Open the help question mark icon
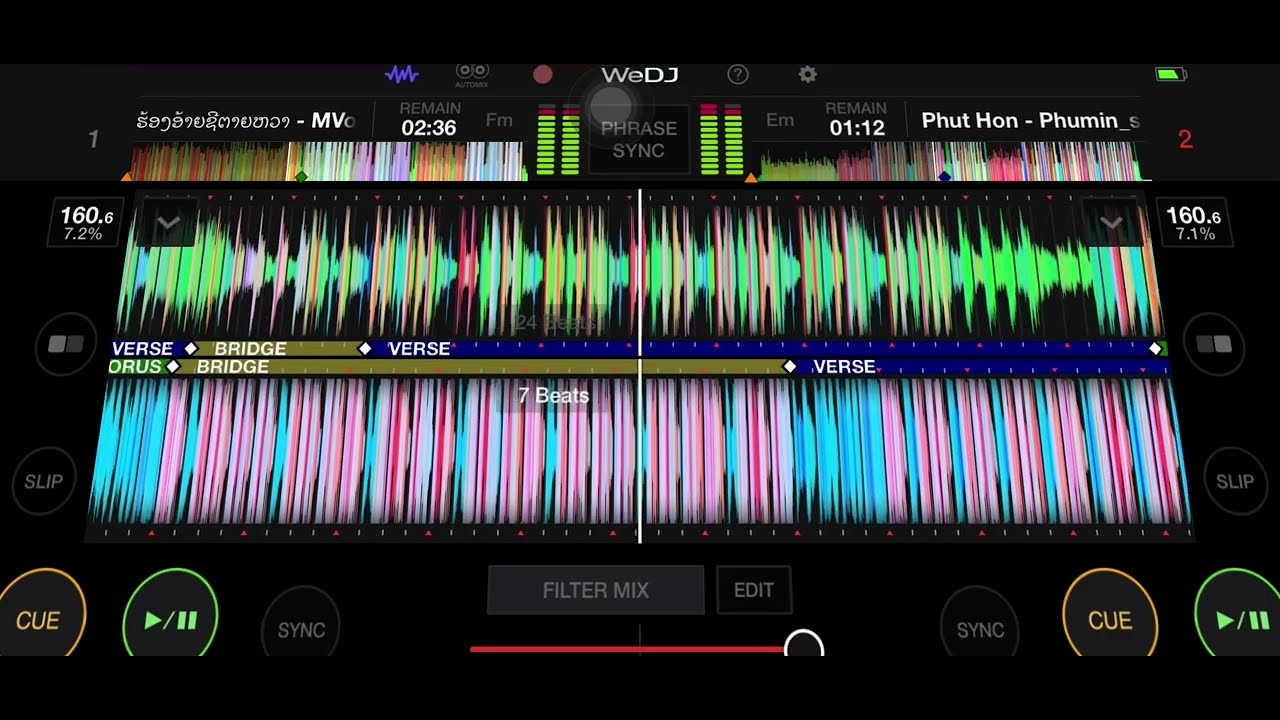Screen dimensions: 1280x720 [x=738, y=74]
